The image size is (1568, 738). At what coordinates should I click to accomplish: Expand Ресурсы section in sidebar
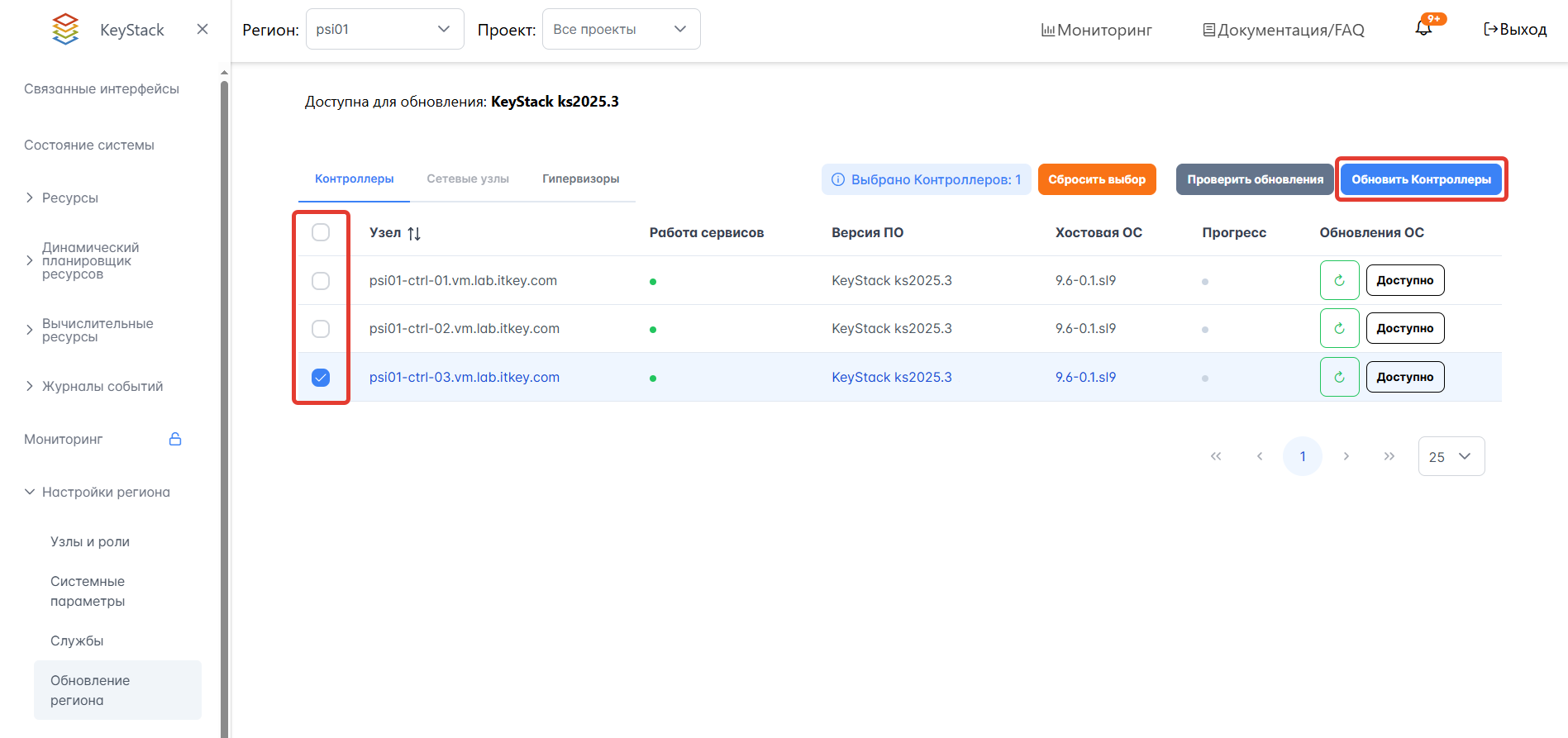coord(70,198)
